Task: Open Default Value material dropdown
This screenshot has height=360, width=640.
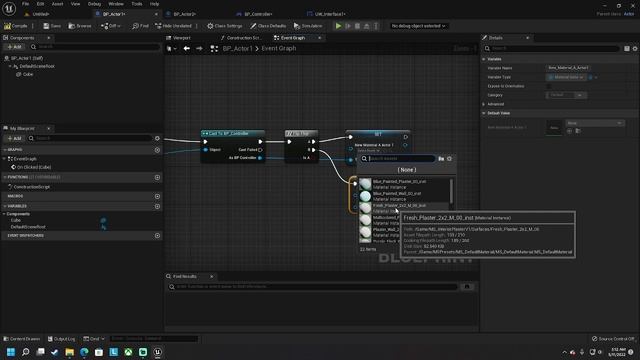Action: pyautogui.click(x=595, y=123)
